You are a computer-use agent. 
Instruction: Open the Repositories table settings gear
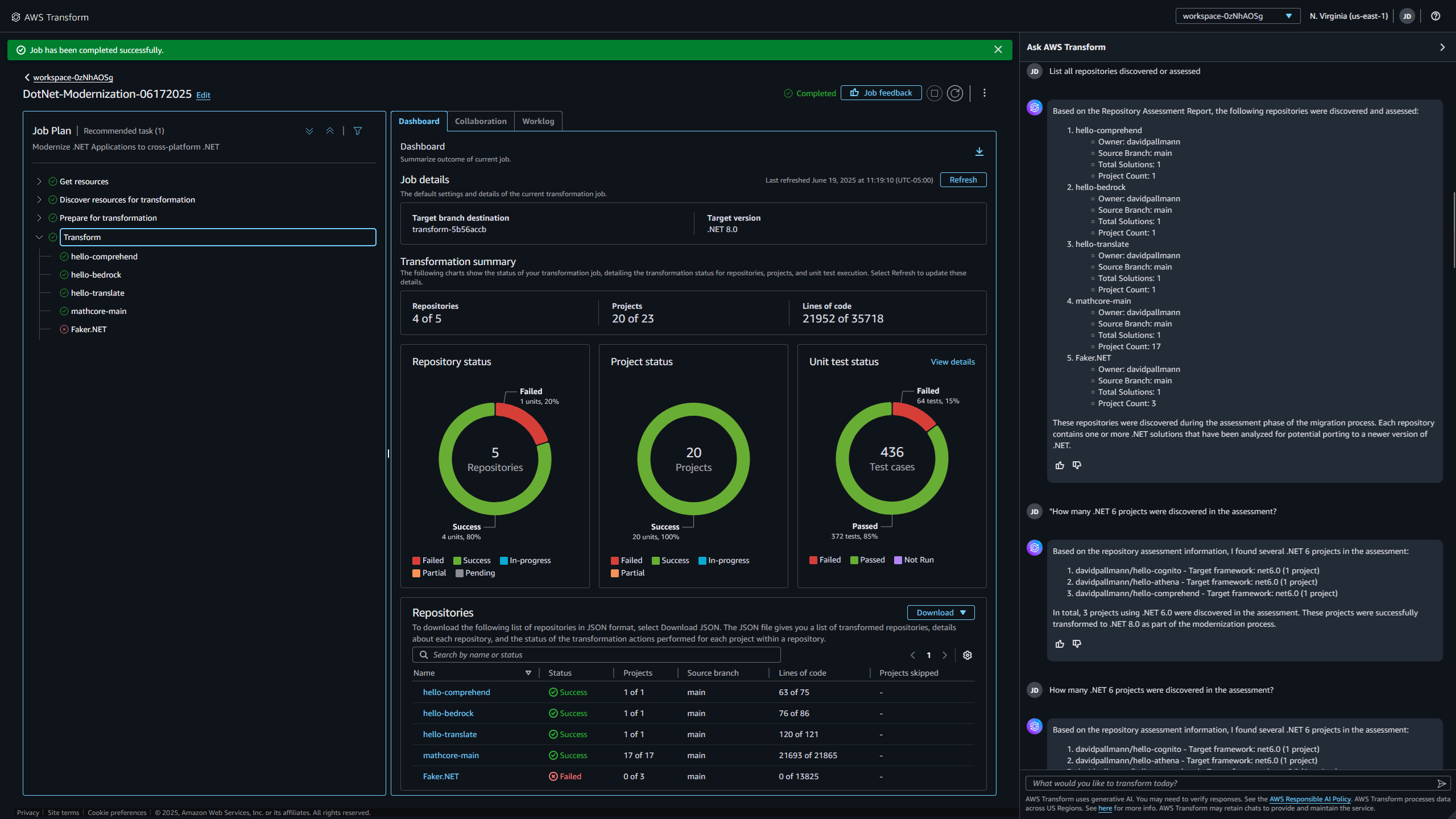click(967, 655)
